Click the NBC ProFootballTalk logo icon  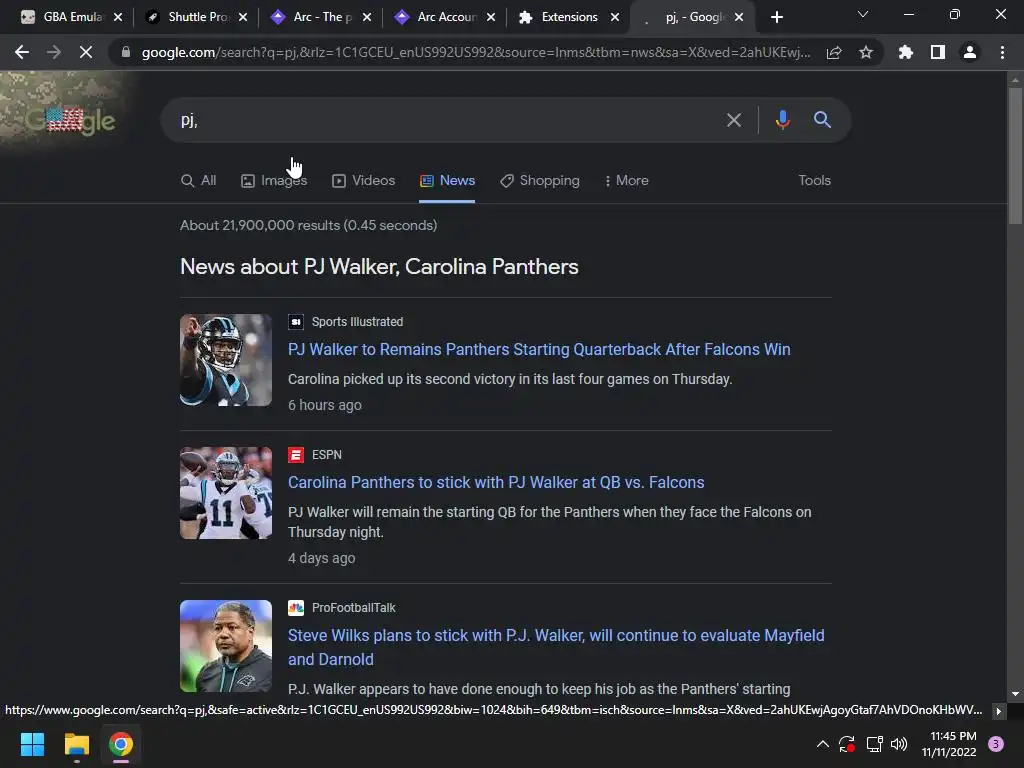pos(296,608)
